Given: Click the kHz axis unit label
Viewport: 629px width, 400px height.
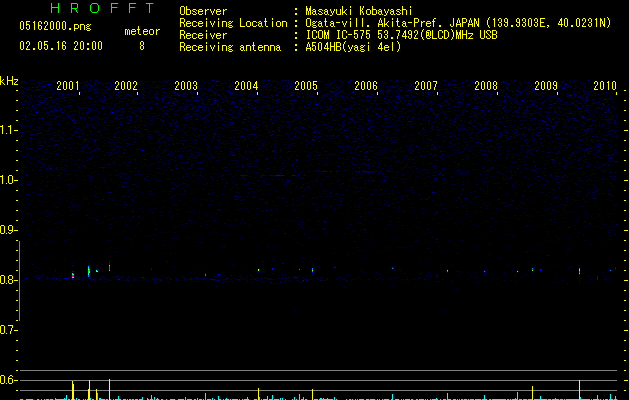Looking at the screenshot, I should 9,81.
